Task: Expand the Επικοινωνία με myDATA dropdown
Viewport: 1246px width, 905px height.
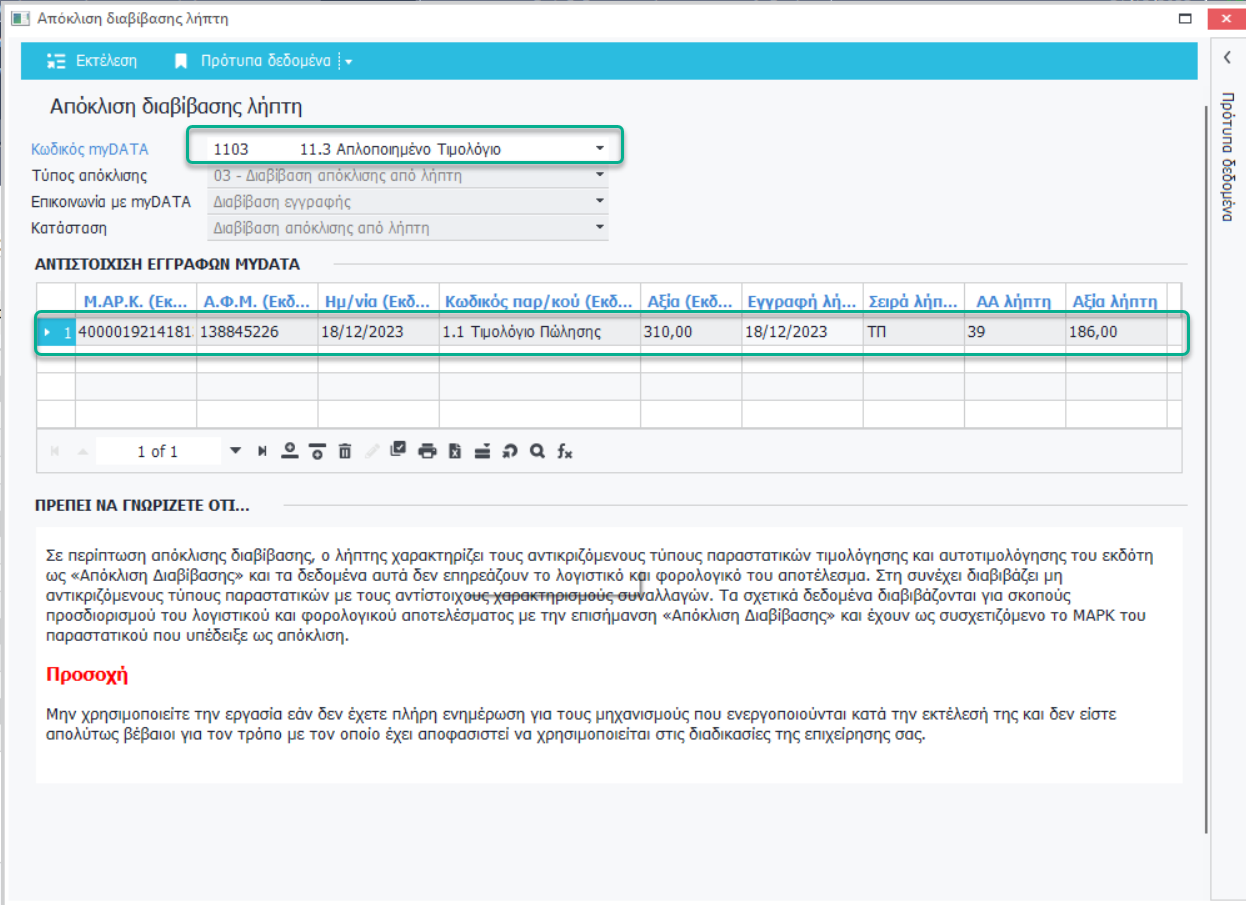Action: pos(599,202)
